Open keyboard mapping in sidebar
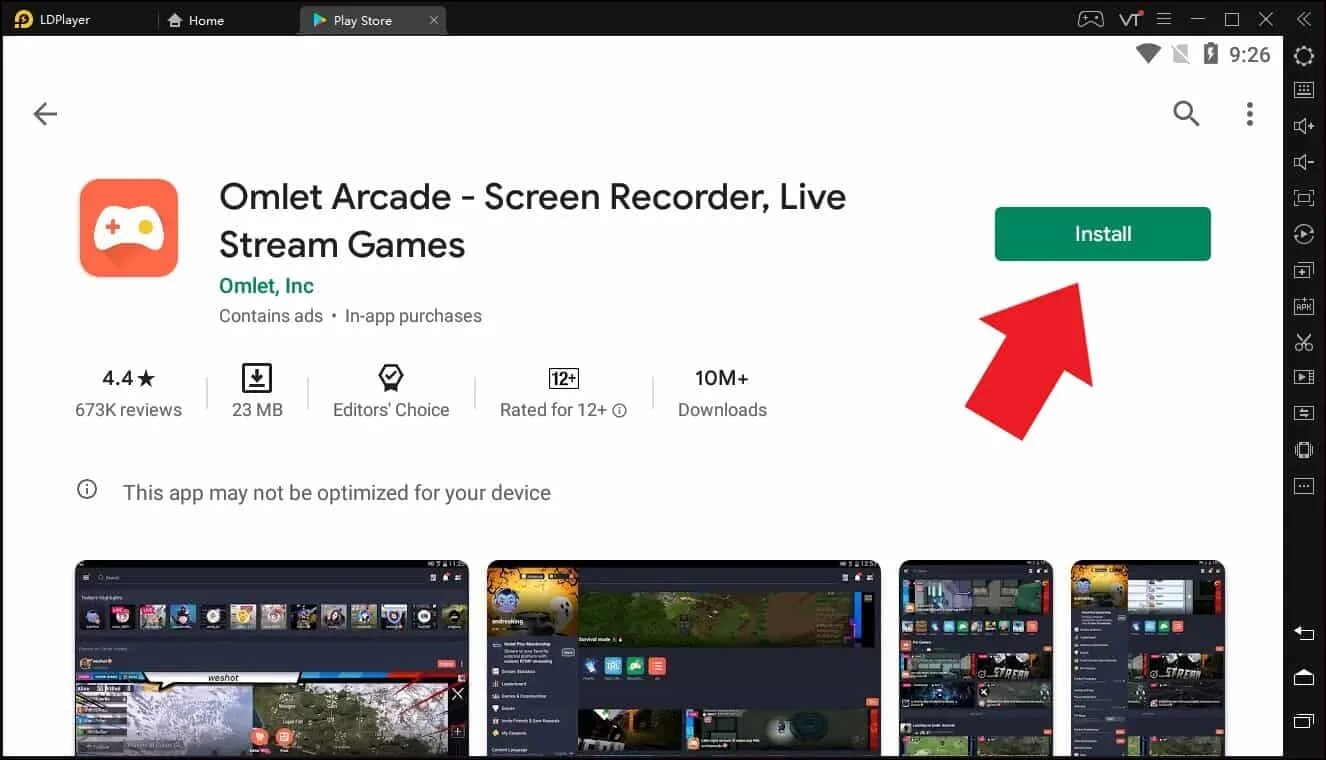1326x760 pixels. tap(1304, 90)
